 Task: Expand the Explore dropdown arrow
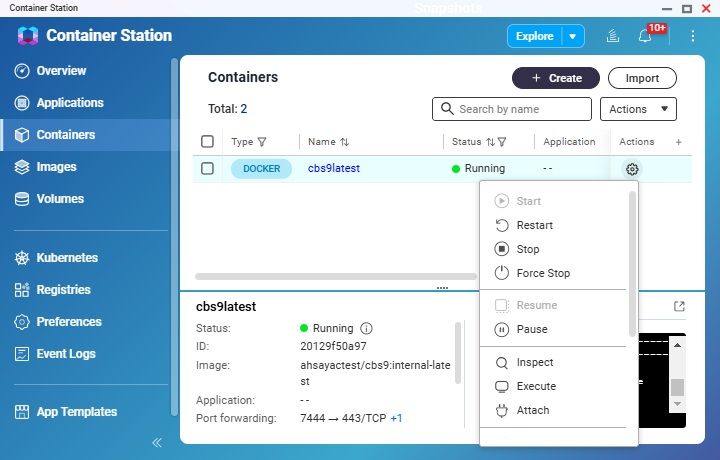pos(573,36)
